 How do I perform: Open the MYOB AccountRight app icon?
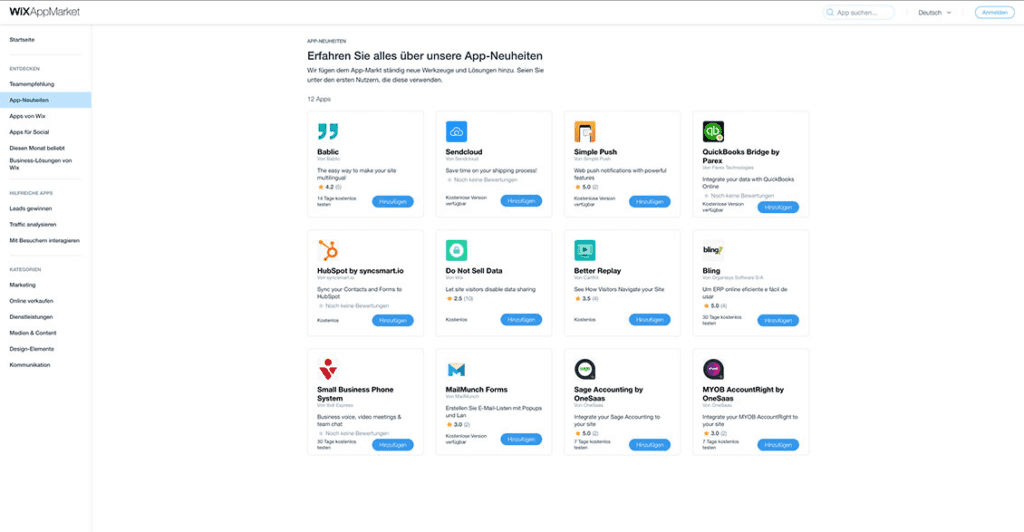(713, 369)
